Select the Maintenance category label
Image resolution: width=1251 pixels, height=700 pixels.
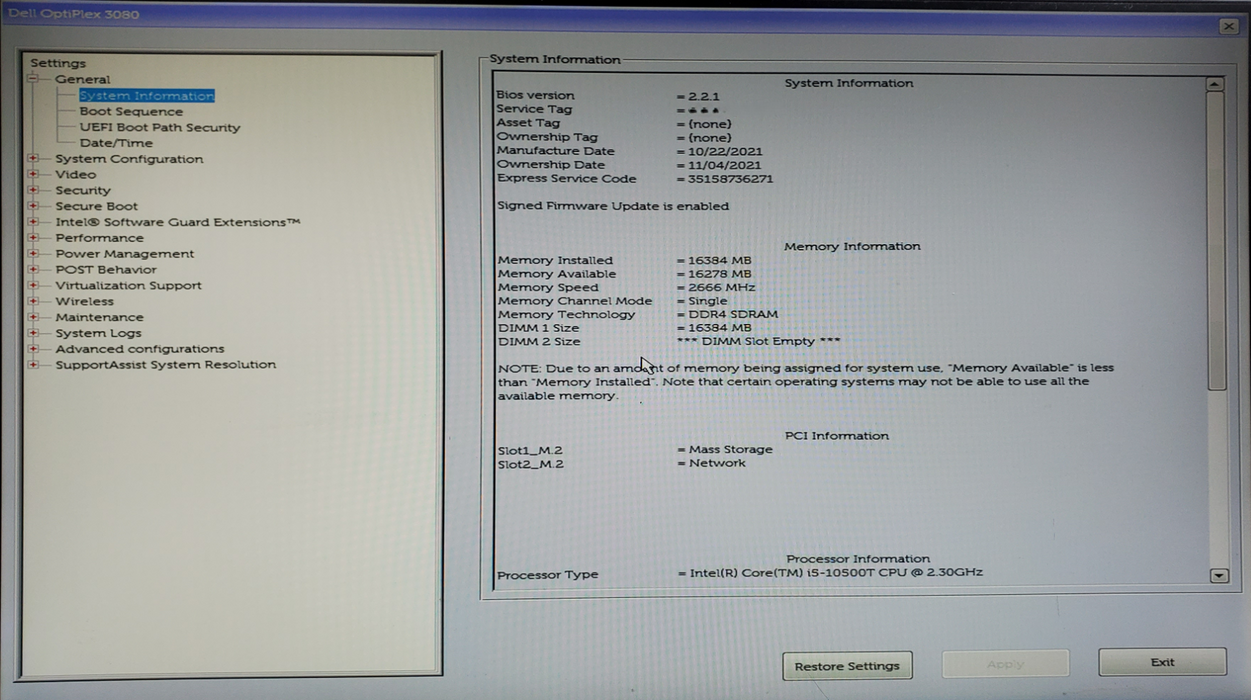tap(99, 317)
